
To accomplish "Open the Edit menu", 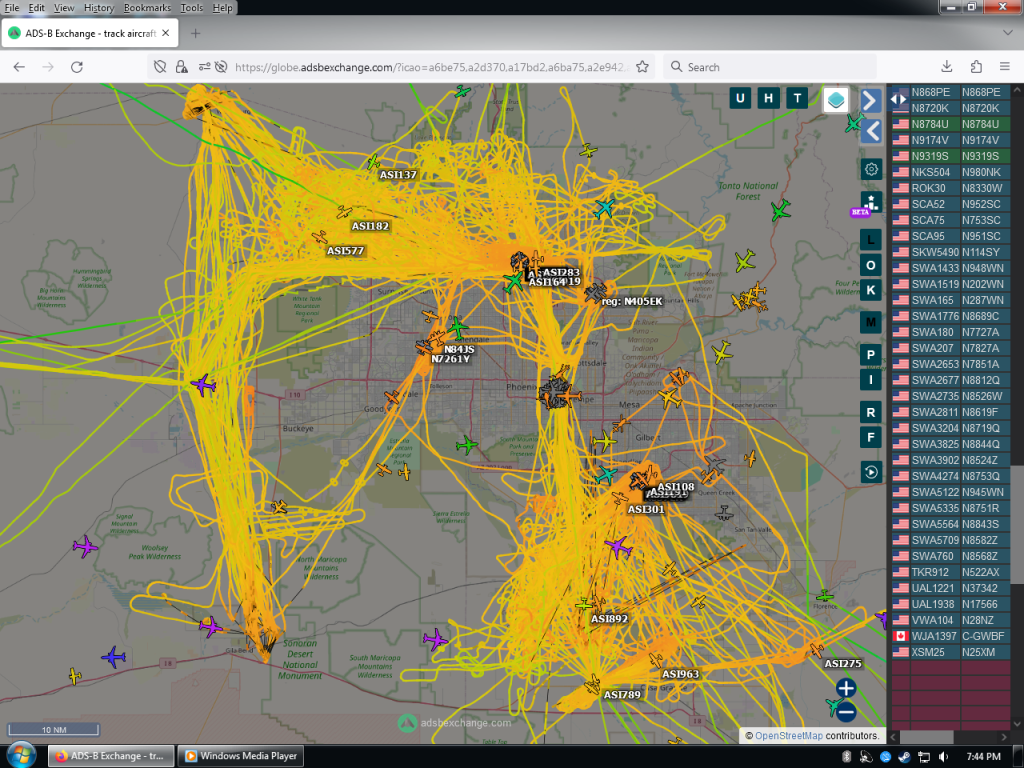I will pyautogui.click(x=37, y=8).
